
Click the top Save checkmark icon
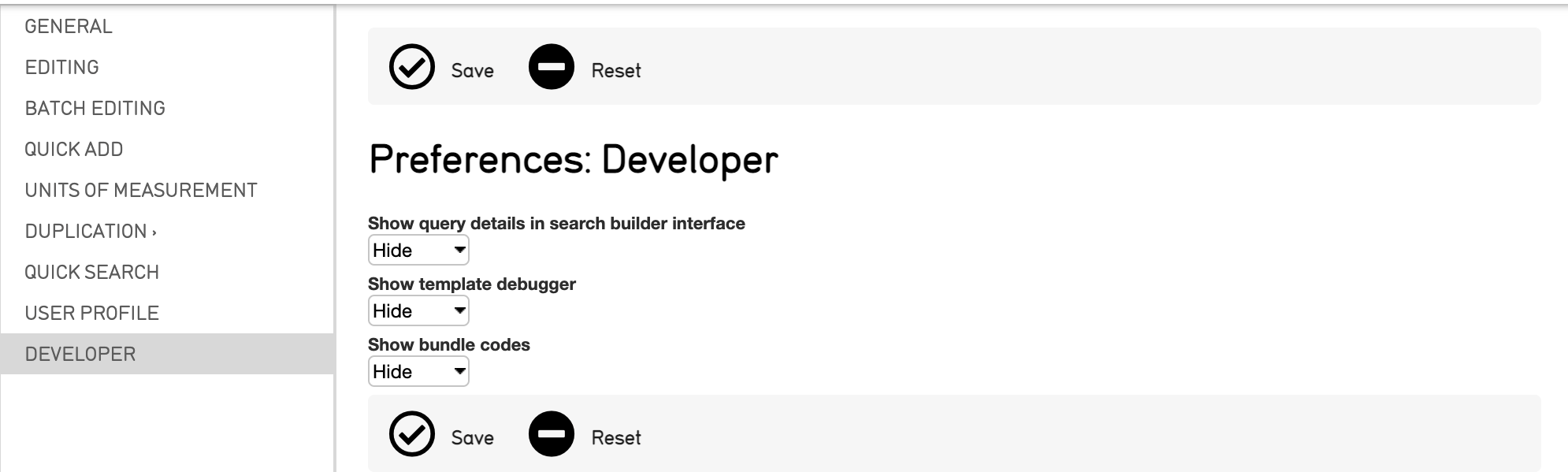(412, 67)
